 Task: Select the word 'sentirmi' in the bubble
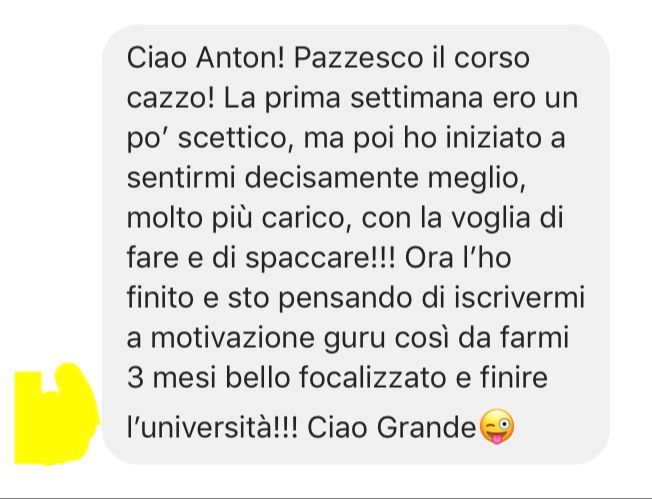(x=181, y=178)
